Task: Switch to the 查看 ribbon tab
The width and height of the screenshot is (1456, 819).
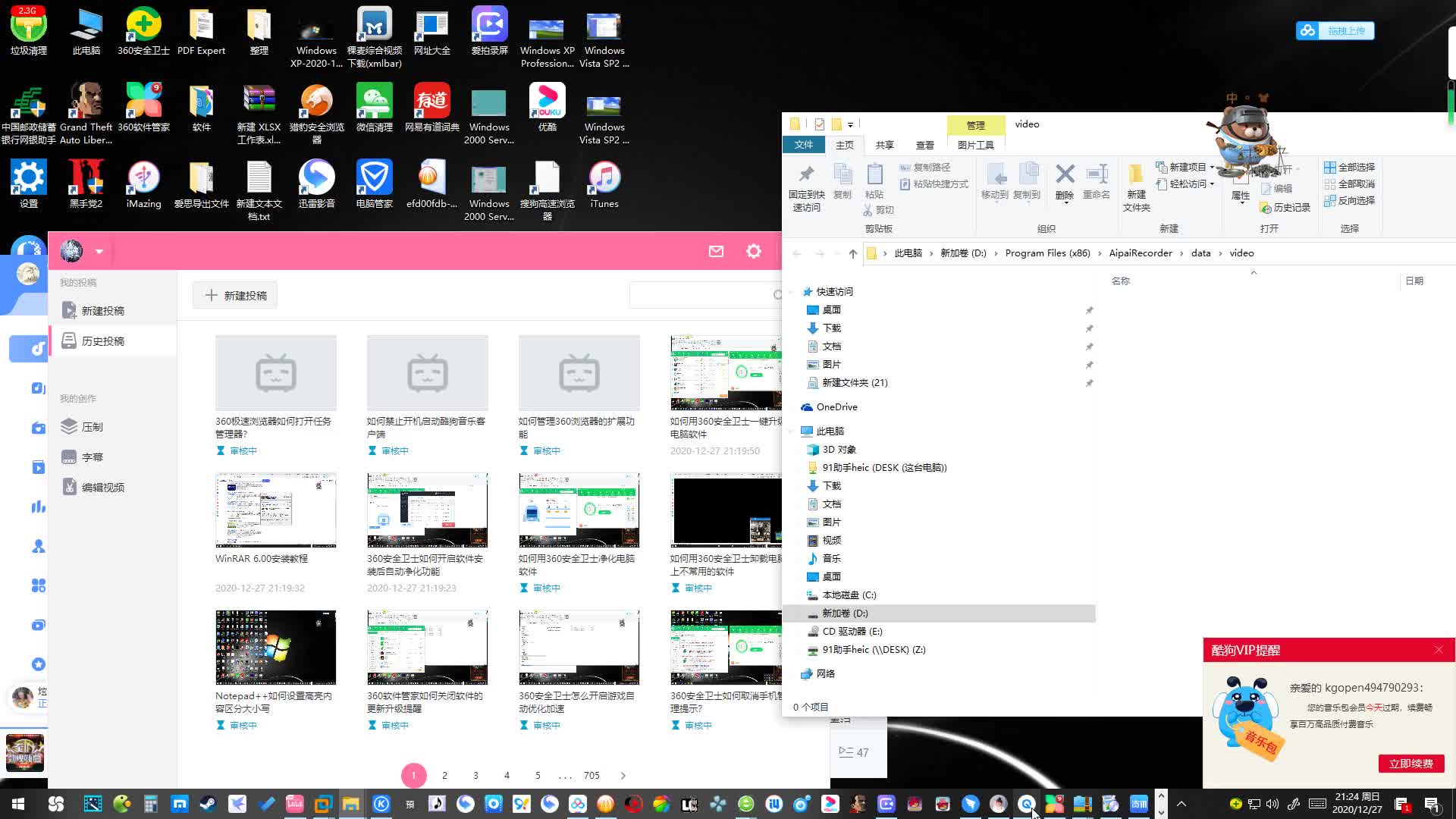Action: pyautogui.click(x=924, y=145)
